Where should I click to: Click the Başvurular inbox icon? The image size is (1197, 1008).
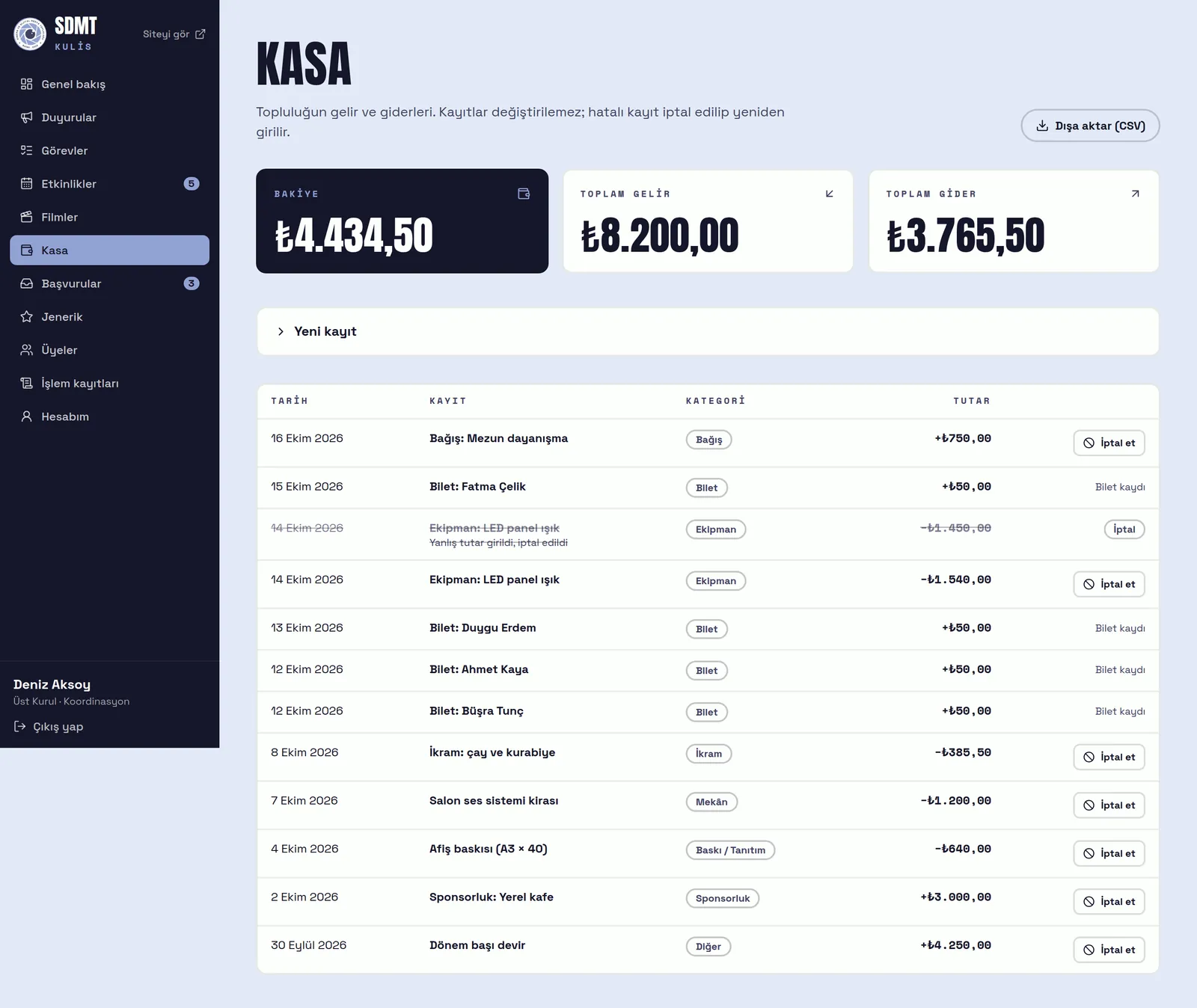[26, 283]
